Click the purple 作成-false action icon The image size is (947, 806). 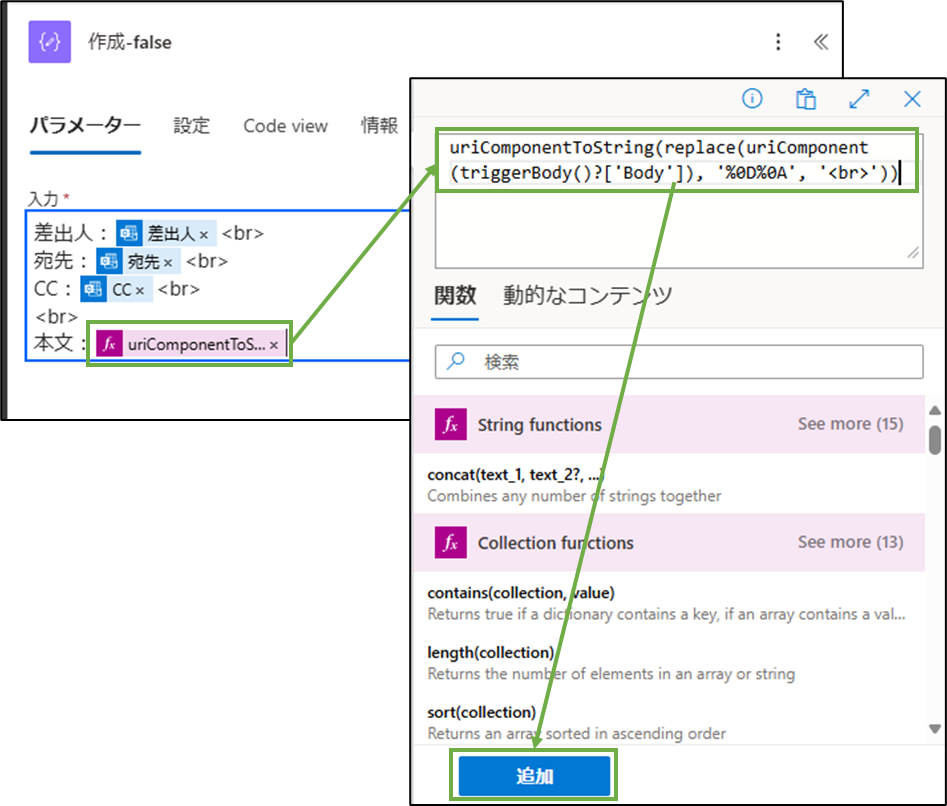click(50, 42)
